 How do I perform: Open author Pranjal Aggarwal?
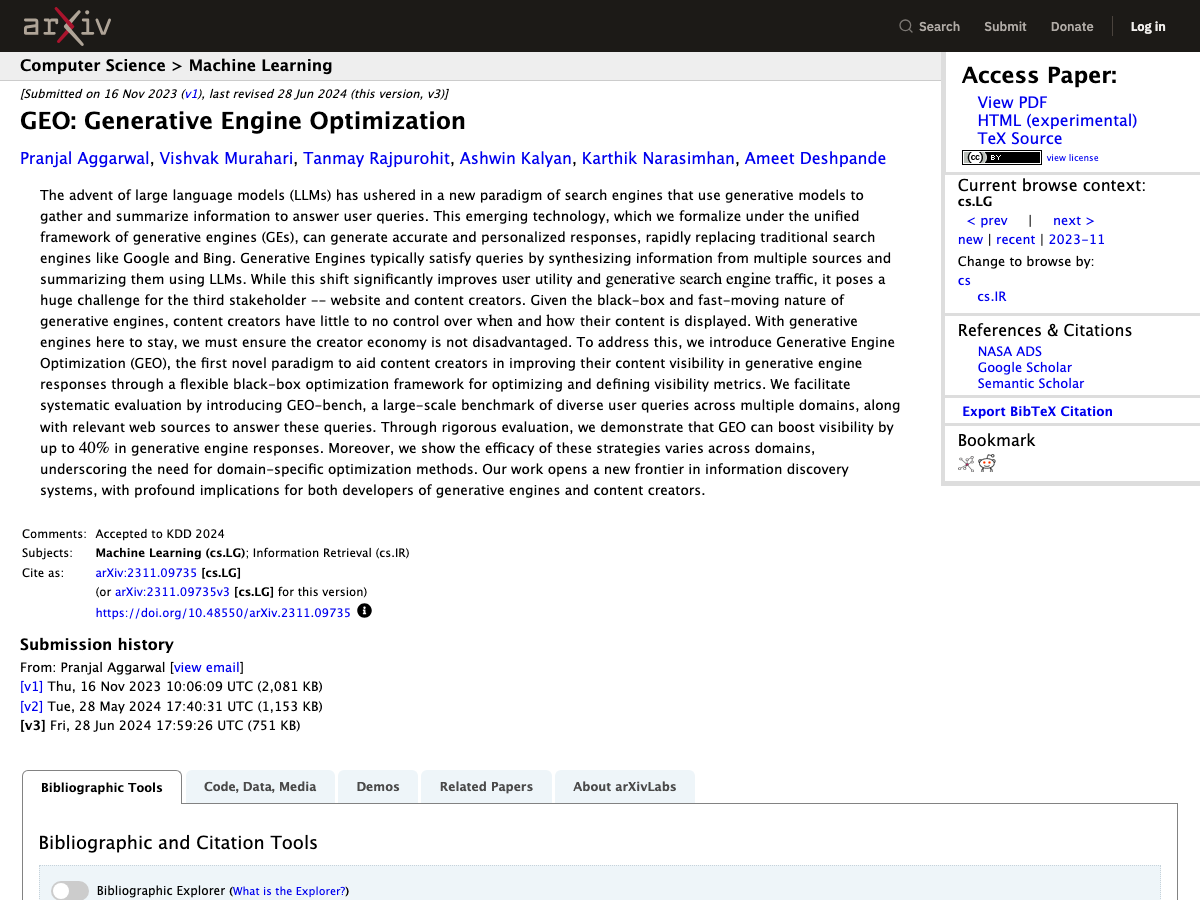click(x=85, y=158)
